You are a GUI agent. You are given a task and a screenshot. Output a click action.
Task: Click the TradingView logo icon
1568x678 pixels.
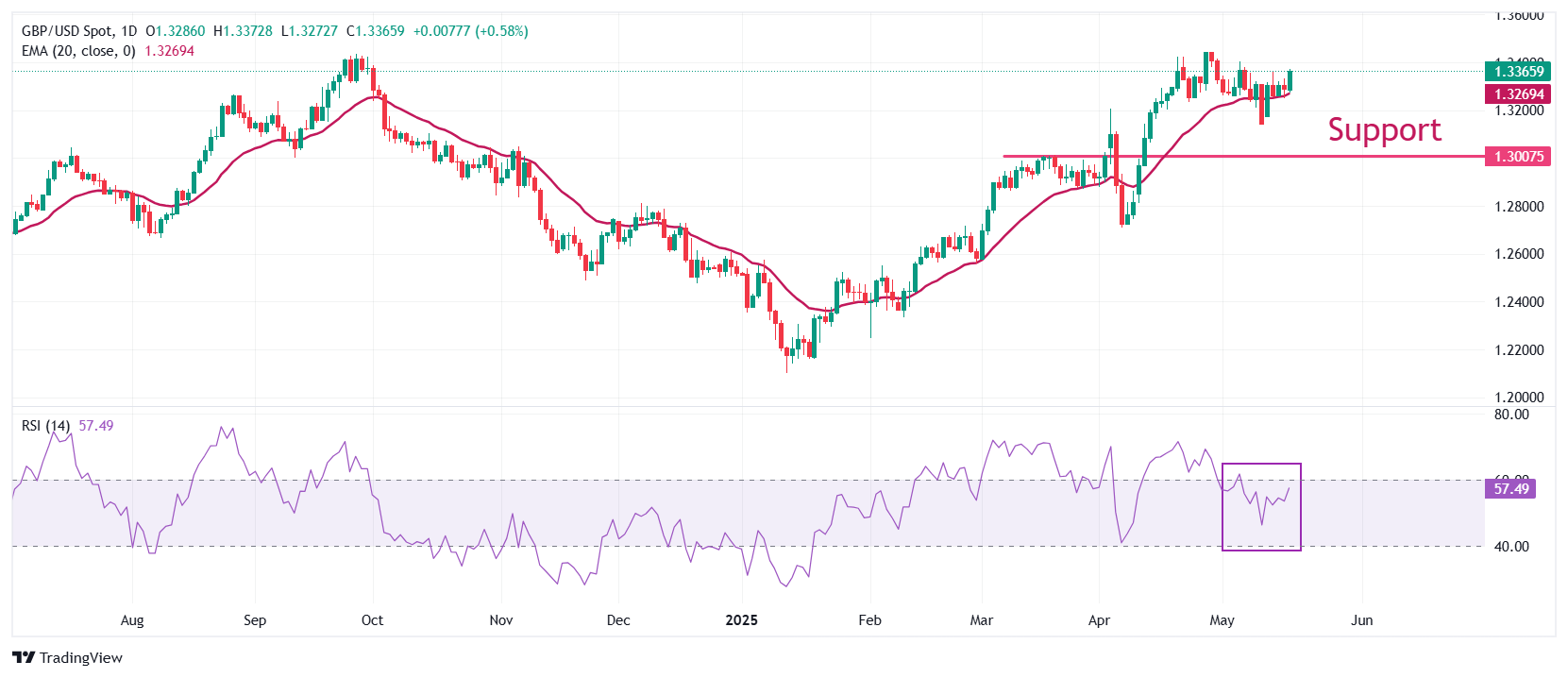(24, 657)
